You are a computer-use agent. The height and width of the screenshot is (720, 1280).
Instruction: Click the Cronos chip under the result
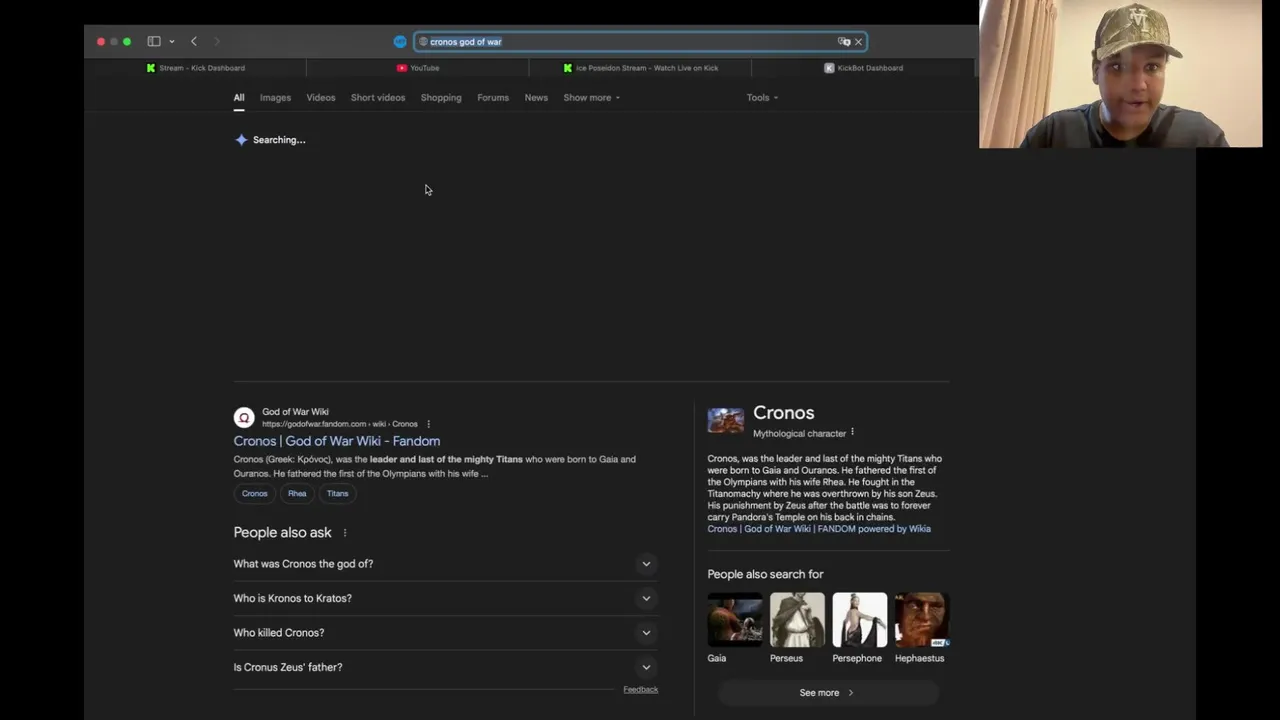tap(255, 493)
